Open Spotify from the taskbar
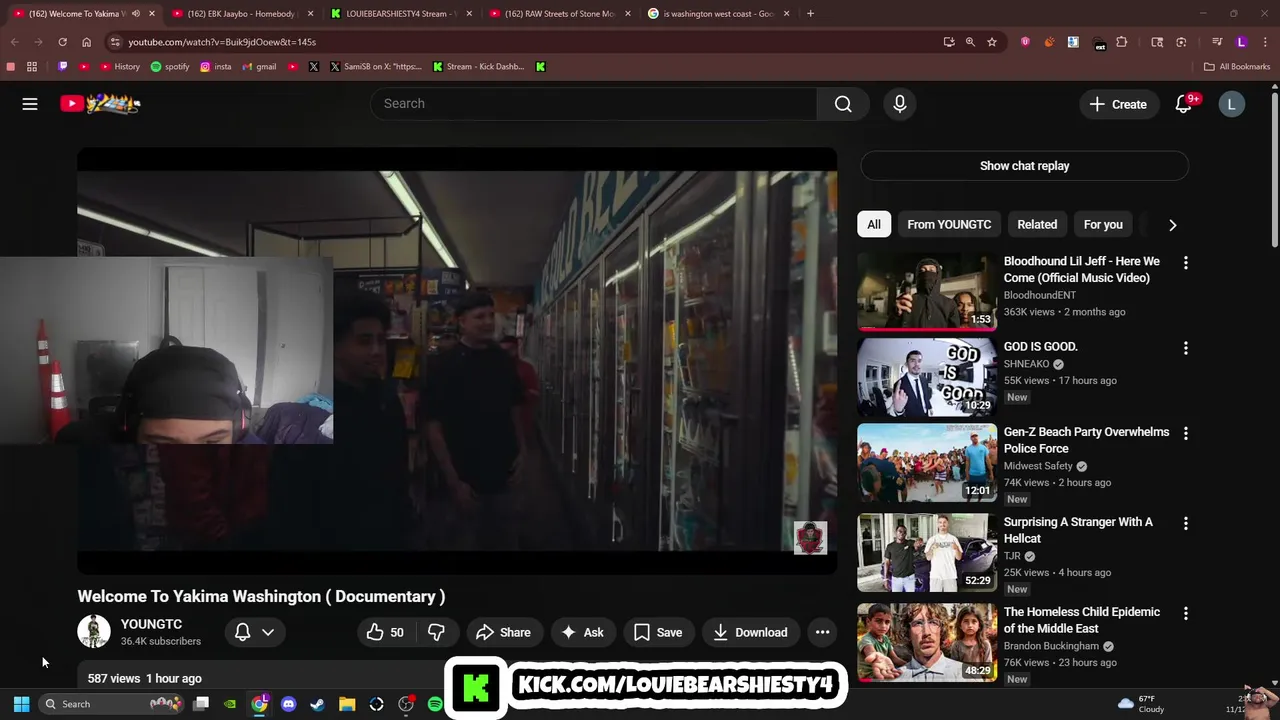Image resolution: width=1280 pixels, height=720 pixels. pos(435,704)
